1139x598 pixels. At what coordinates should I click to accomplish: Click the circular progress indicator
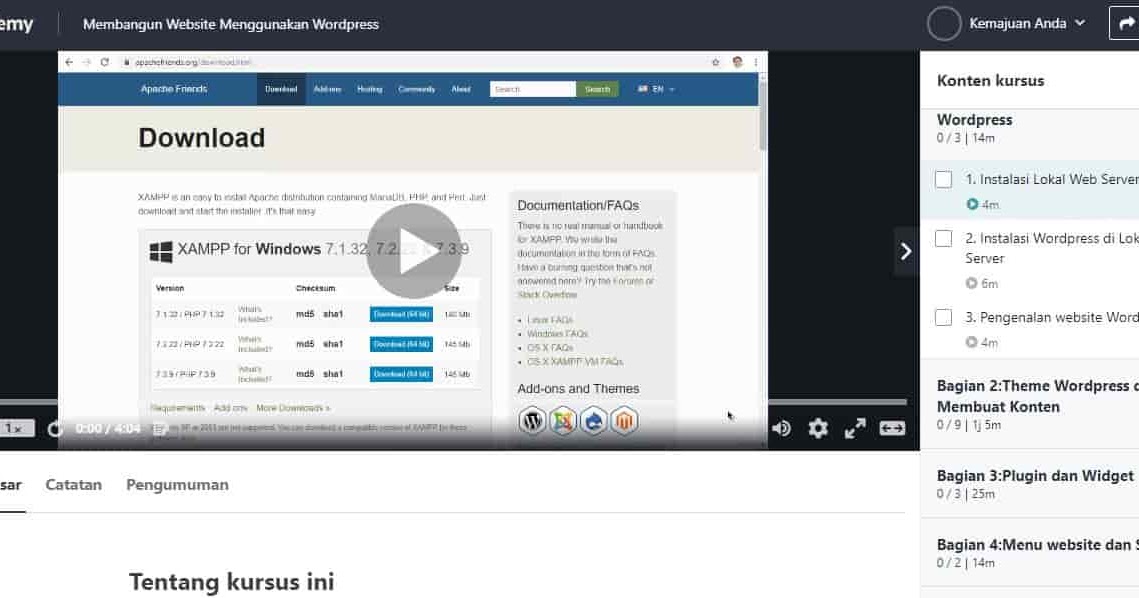[x=944, y=23]
